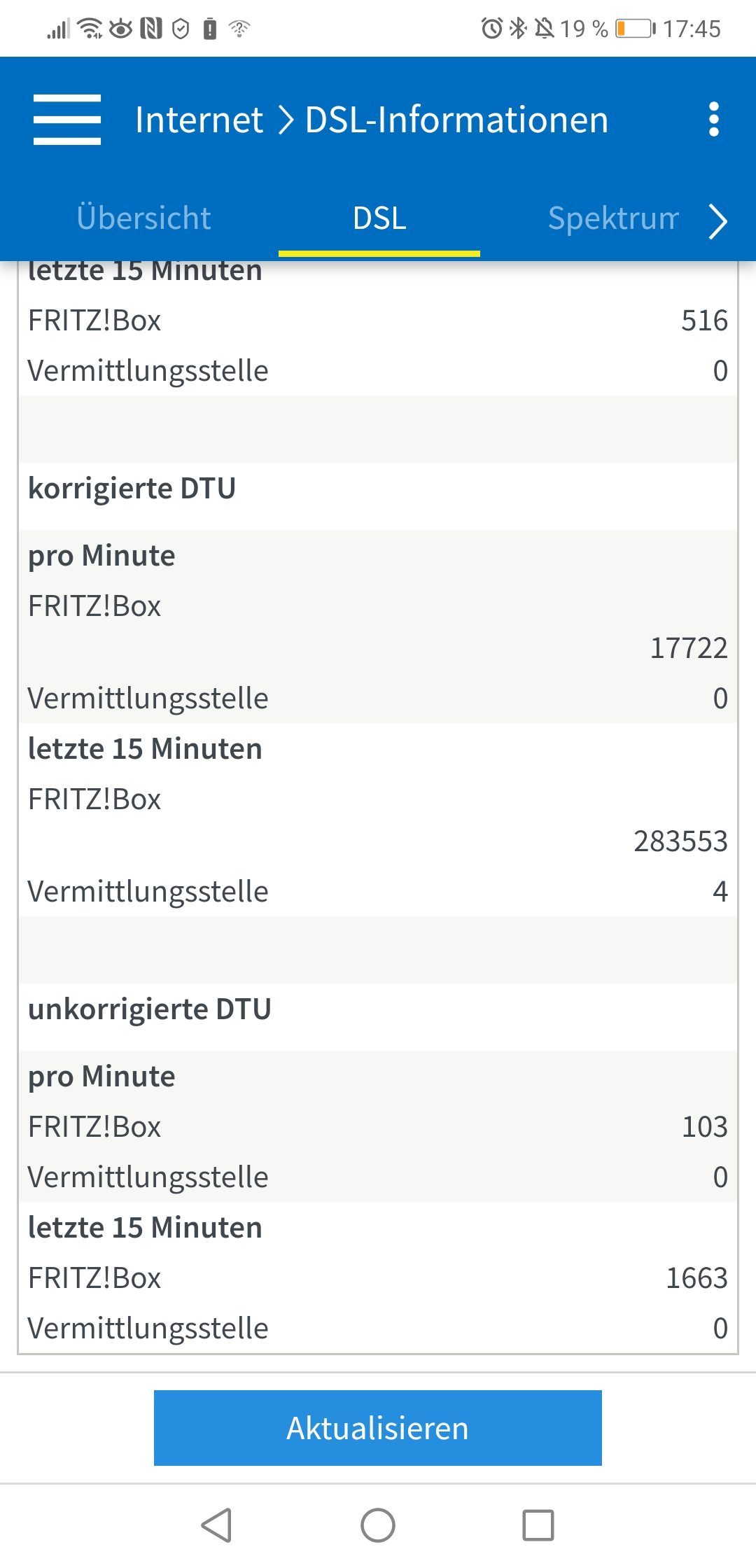Select the DSL tab
This screenshot has height=1568, width=756.
coord(379,218)
